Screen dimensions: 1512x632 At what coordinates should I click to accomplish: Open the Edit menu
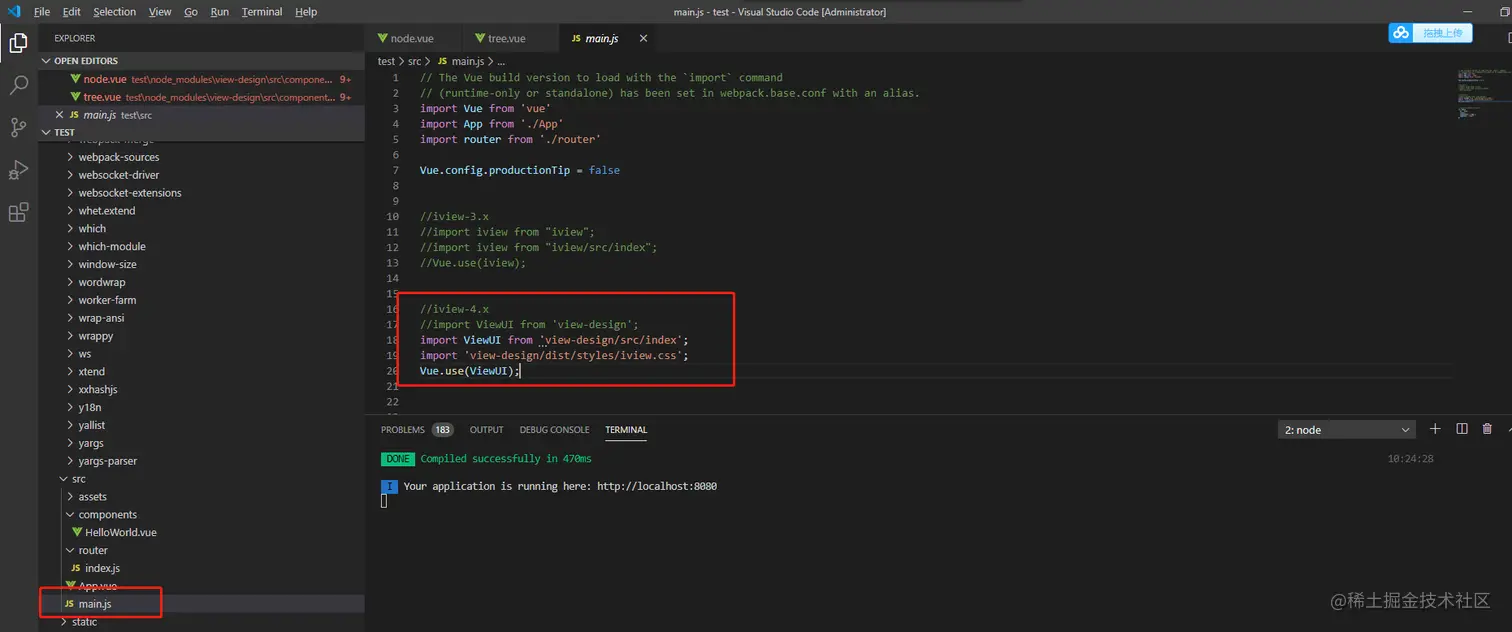[x=71, y=12]
